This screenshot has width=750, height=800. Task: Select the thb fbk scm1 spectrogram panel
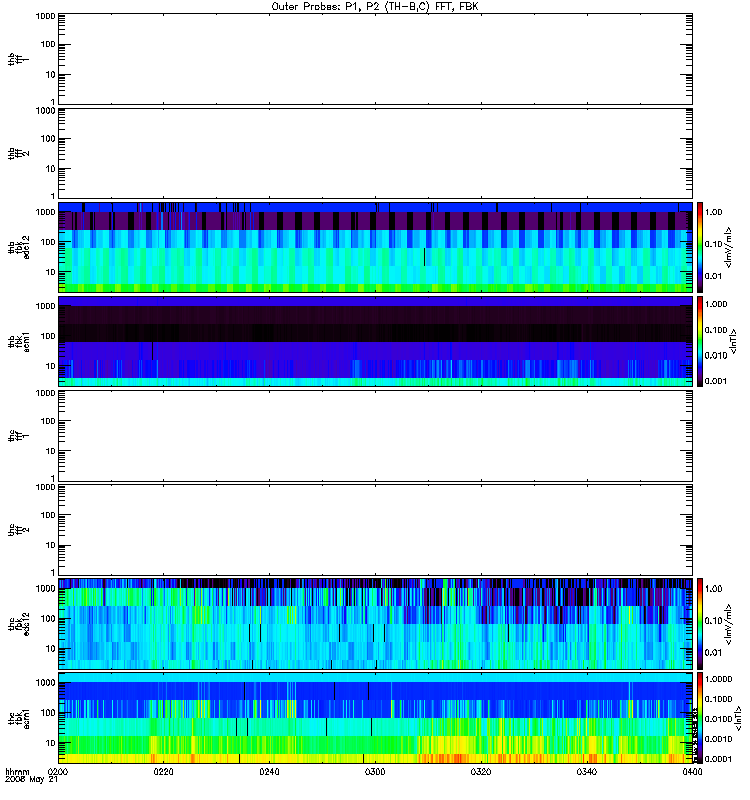pyautogui.click(x=375, y=341)
